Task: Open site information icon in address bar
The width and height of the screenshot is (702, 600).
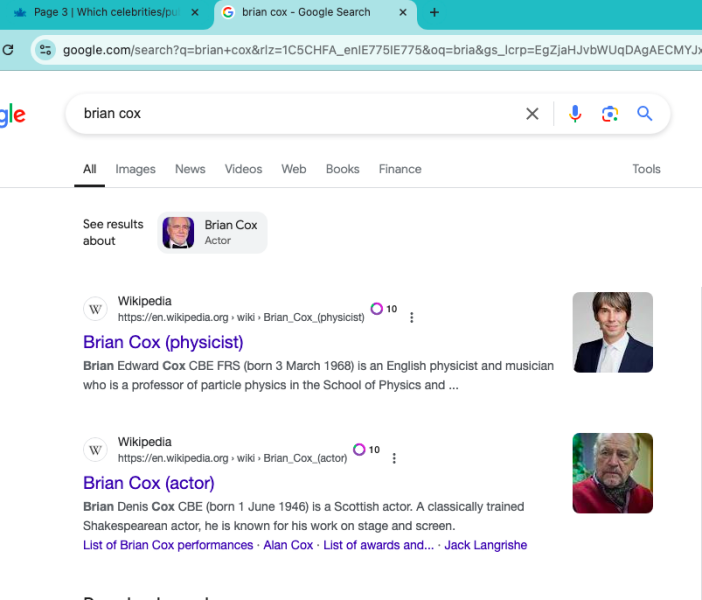Action: point(44,49)
